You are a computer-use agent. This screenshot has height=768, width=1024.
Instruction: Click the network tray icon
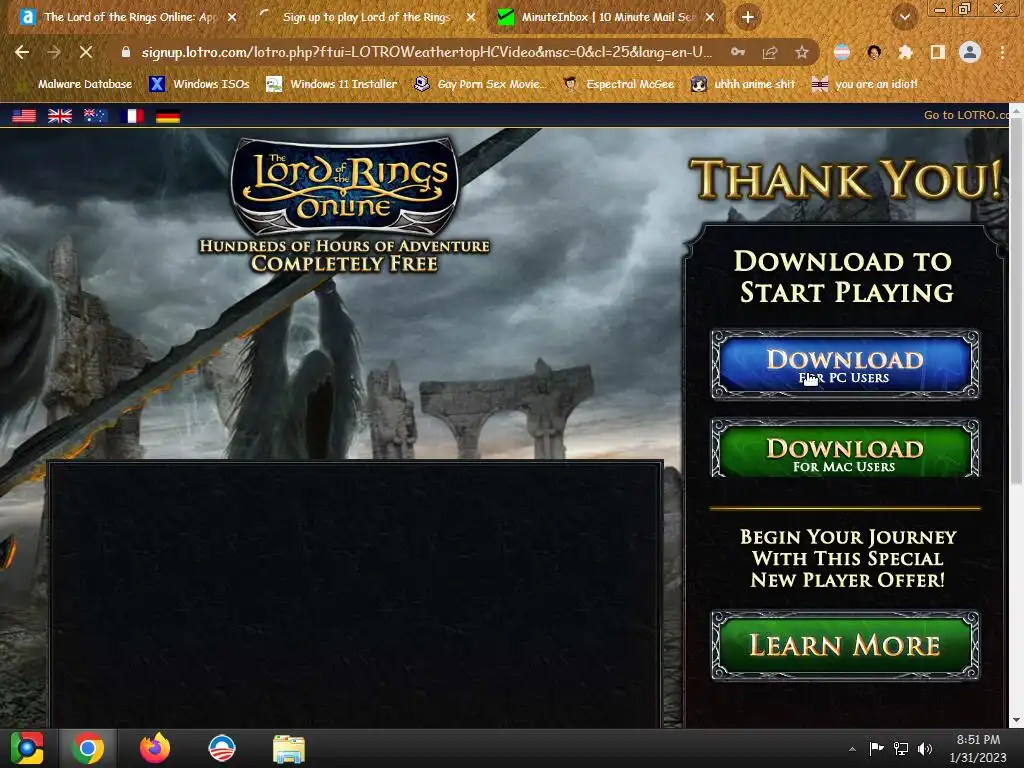click(x=901, y=748)
